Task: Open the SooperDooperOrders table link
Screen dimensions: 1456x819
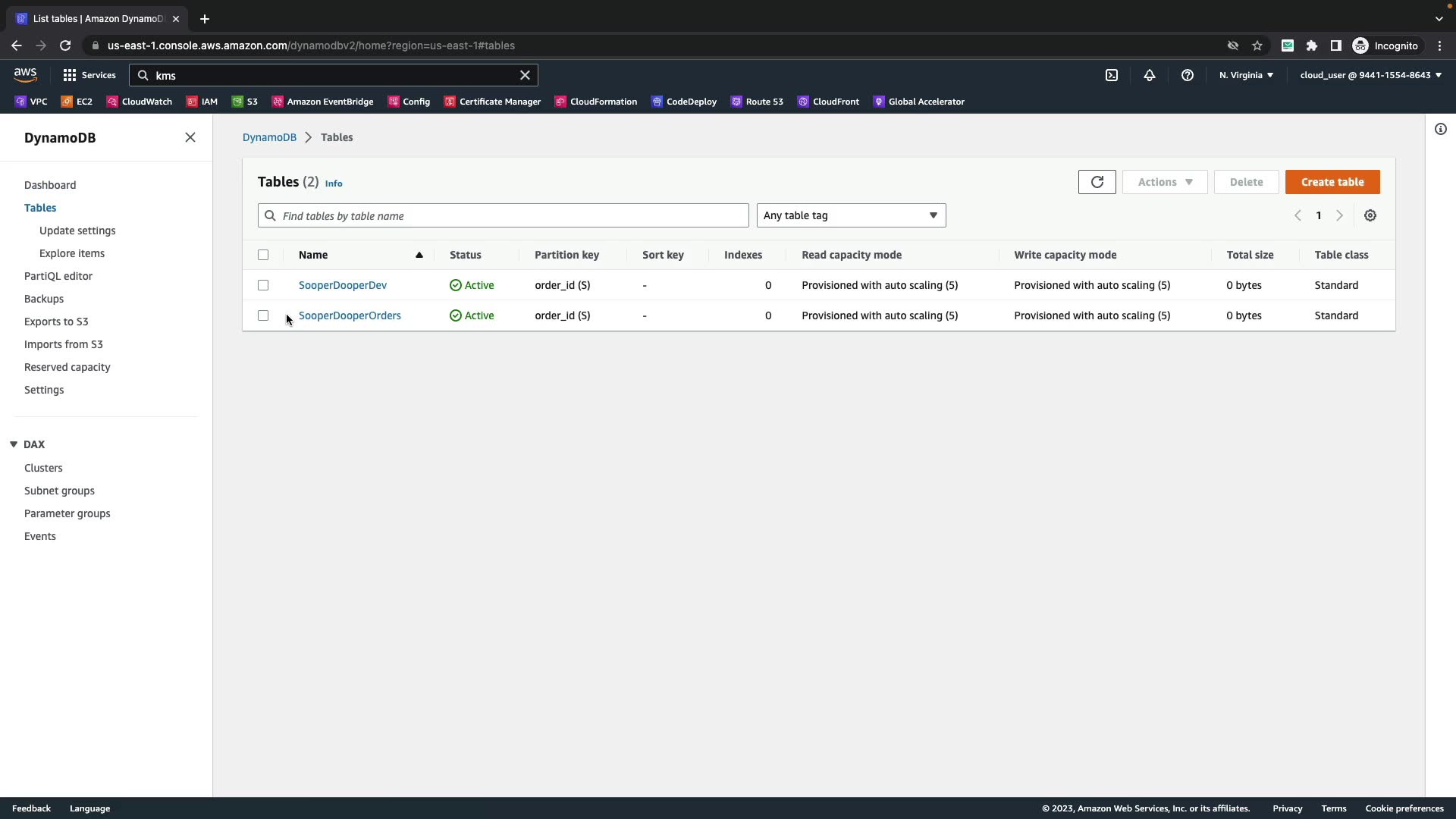Action: click(x=350, y=315)
